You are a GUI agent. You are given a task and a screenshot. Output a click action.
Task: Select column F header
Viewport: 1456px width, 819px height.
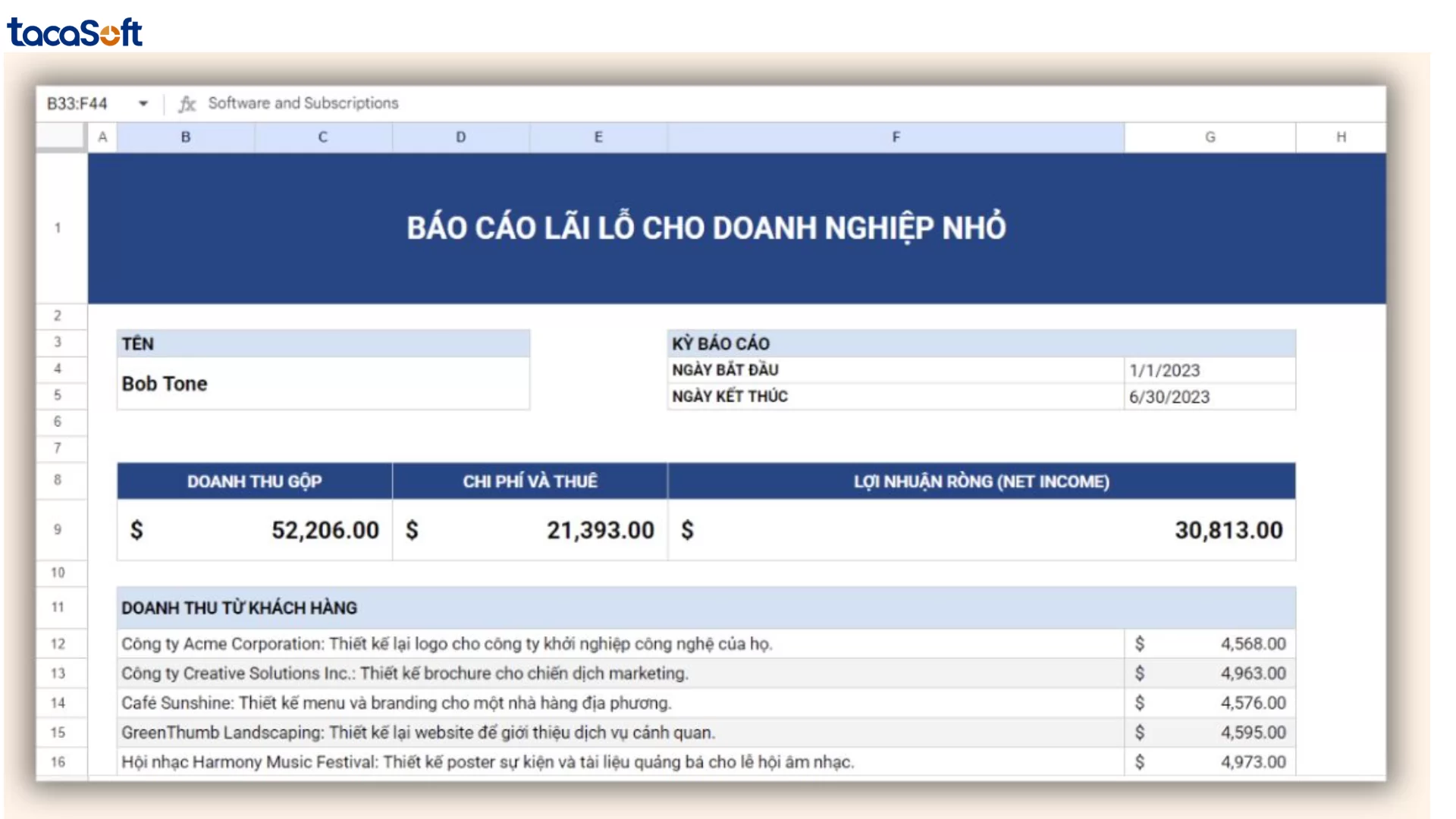tap(896, 137)
